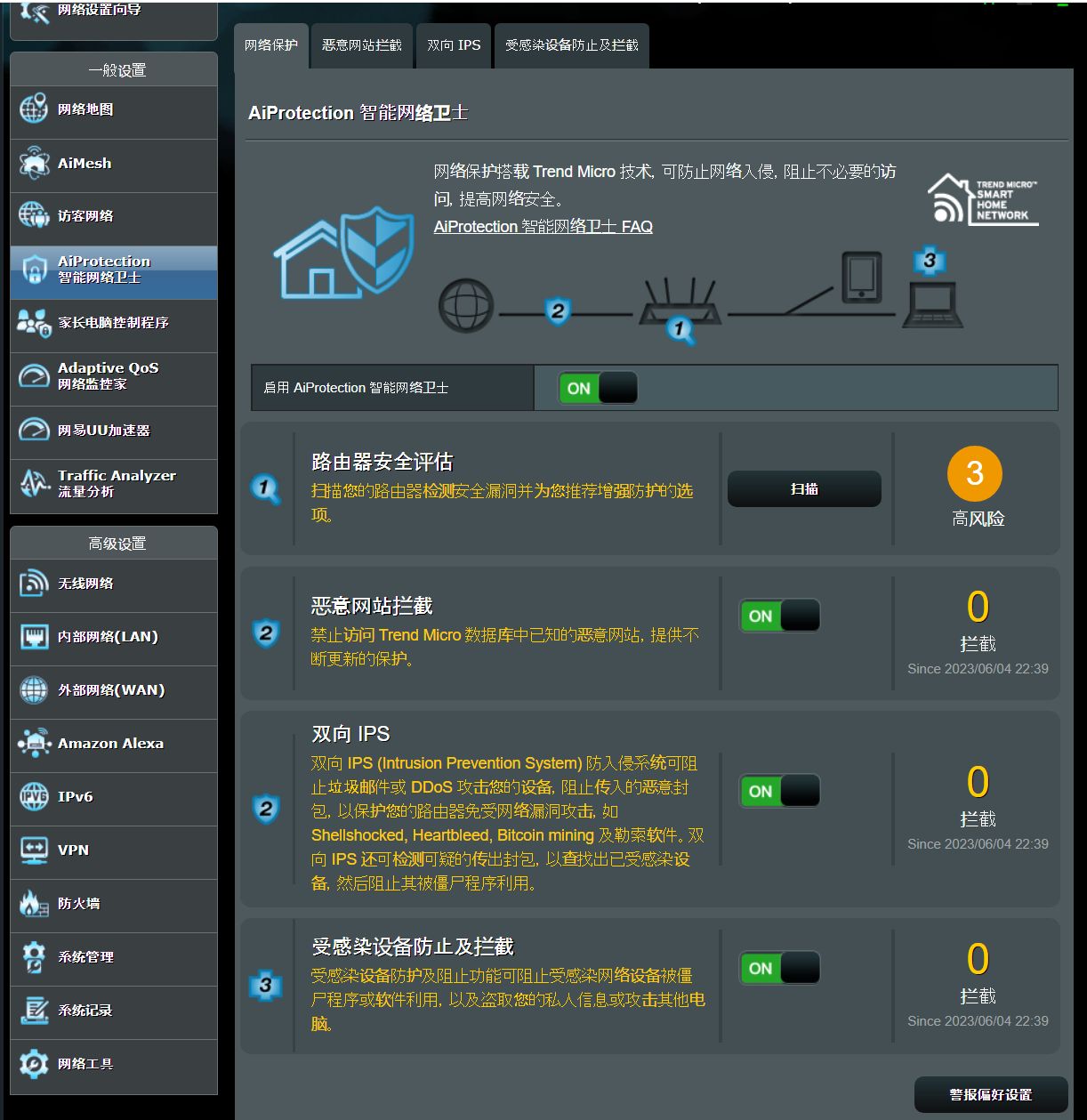This screenshot has width=1087, height=1120.
Task: Turn off 恶意网站拦截 switch
Action: (780, 616)
